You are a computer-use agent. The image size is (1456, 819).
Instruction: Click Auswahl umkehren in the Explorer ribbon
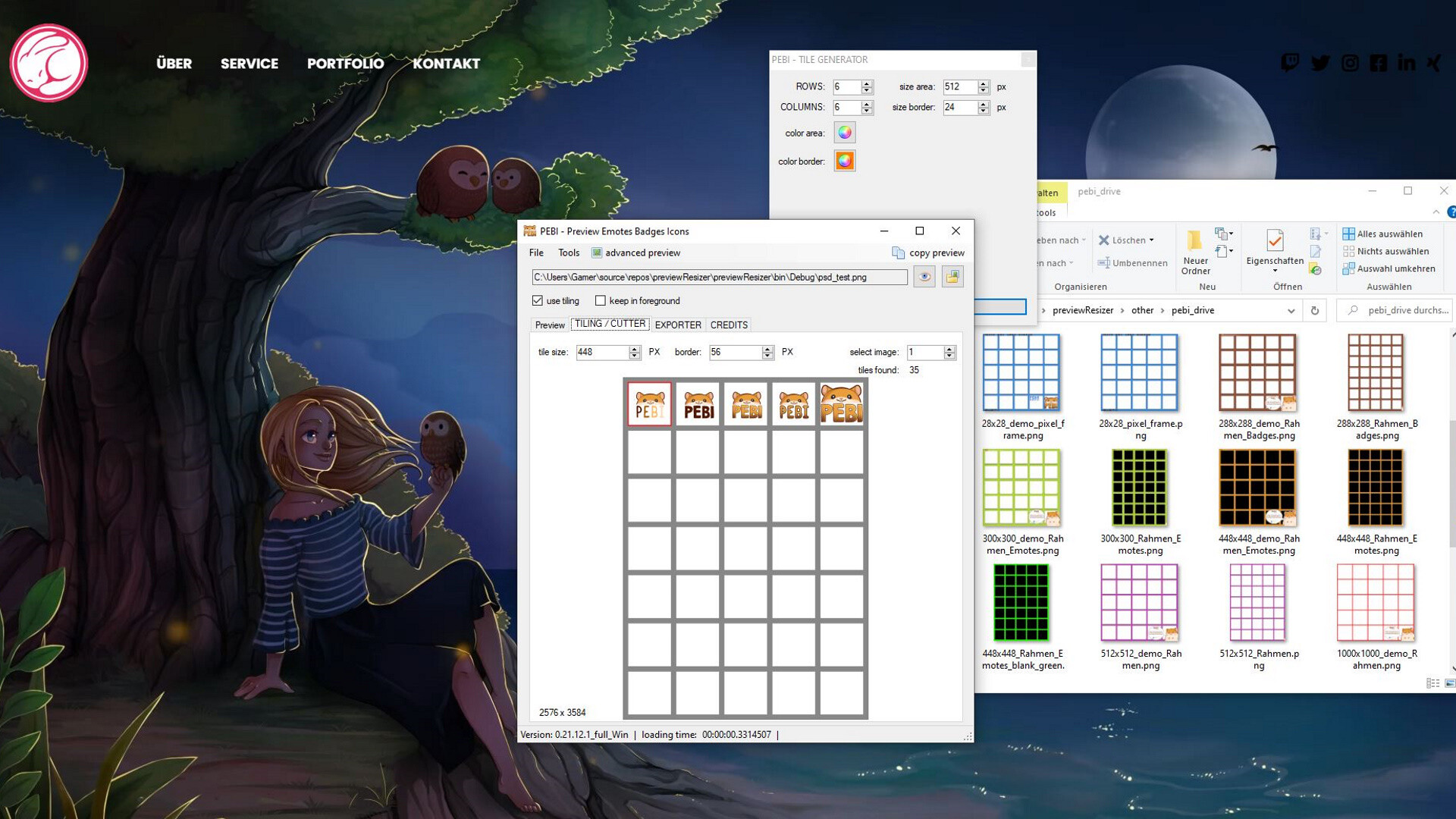pos(1391,268)
